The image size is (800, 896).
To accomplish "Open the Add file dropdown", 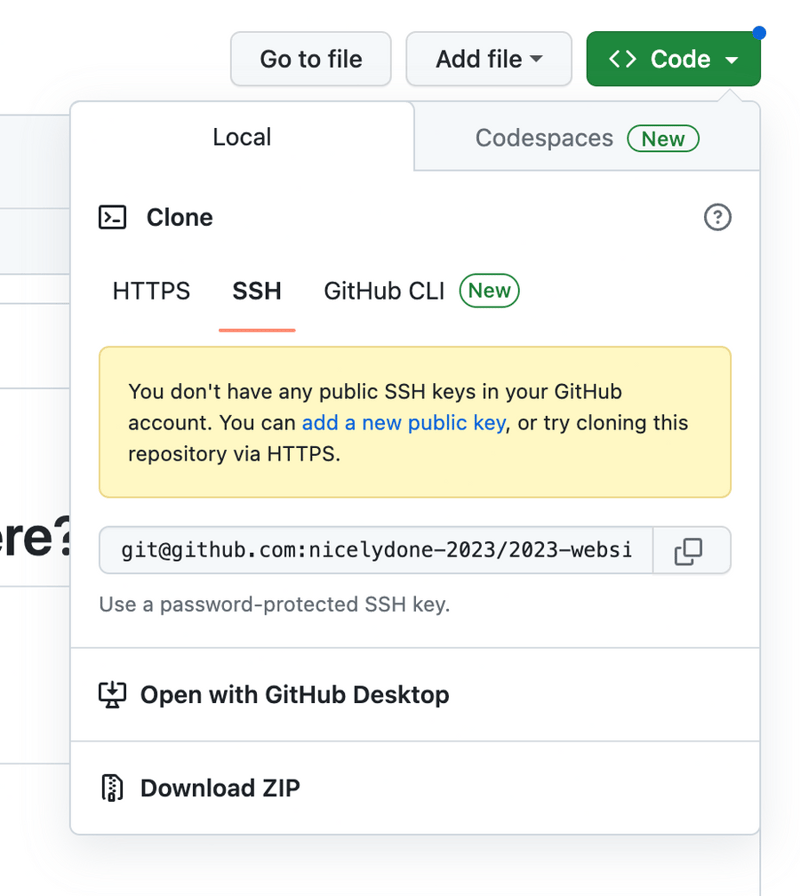I will pos(488,58).
